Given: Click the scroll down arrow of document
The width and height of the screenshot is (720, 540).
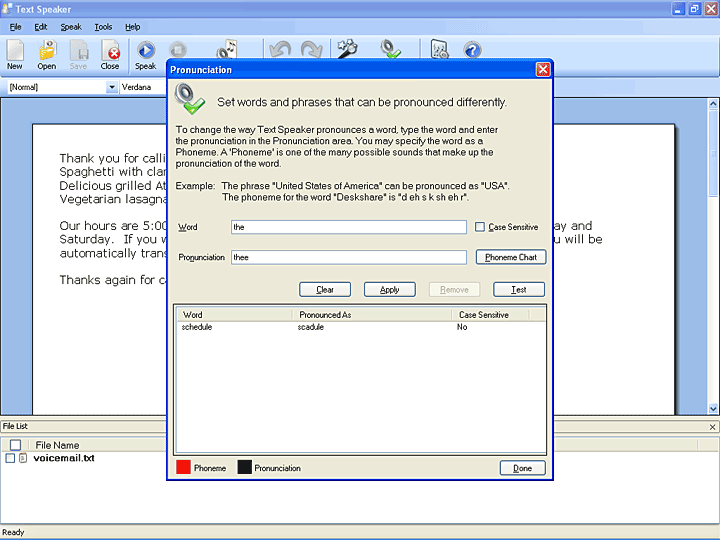Looking at the screenshot, I should [713, 408].
